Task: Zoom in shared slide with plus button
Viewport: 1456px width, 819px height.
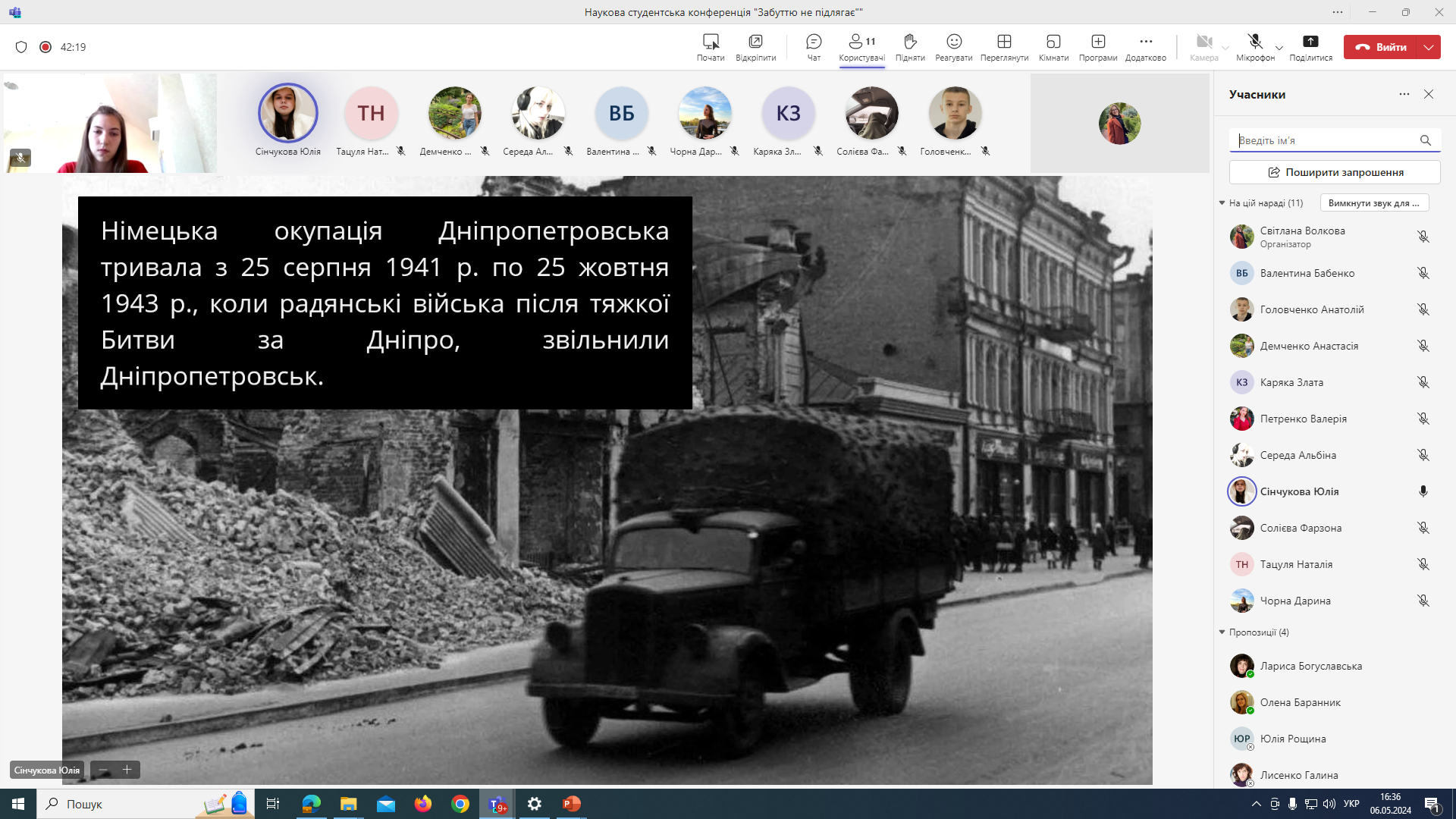Action: [127, 770]
